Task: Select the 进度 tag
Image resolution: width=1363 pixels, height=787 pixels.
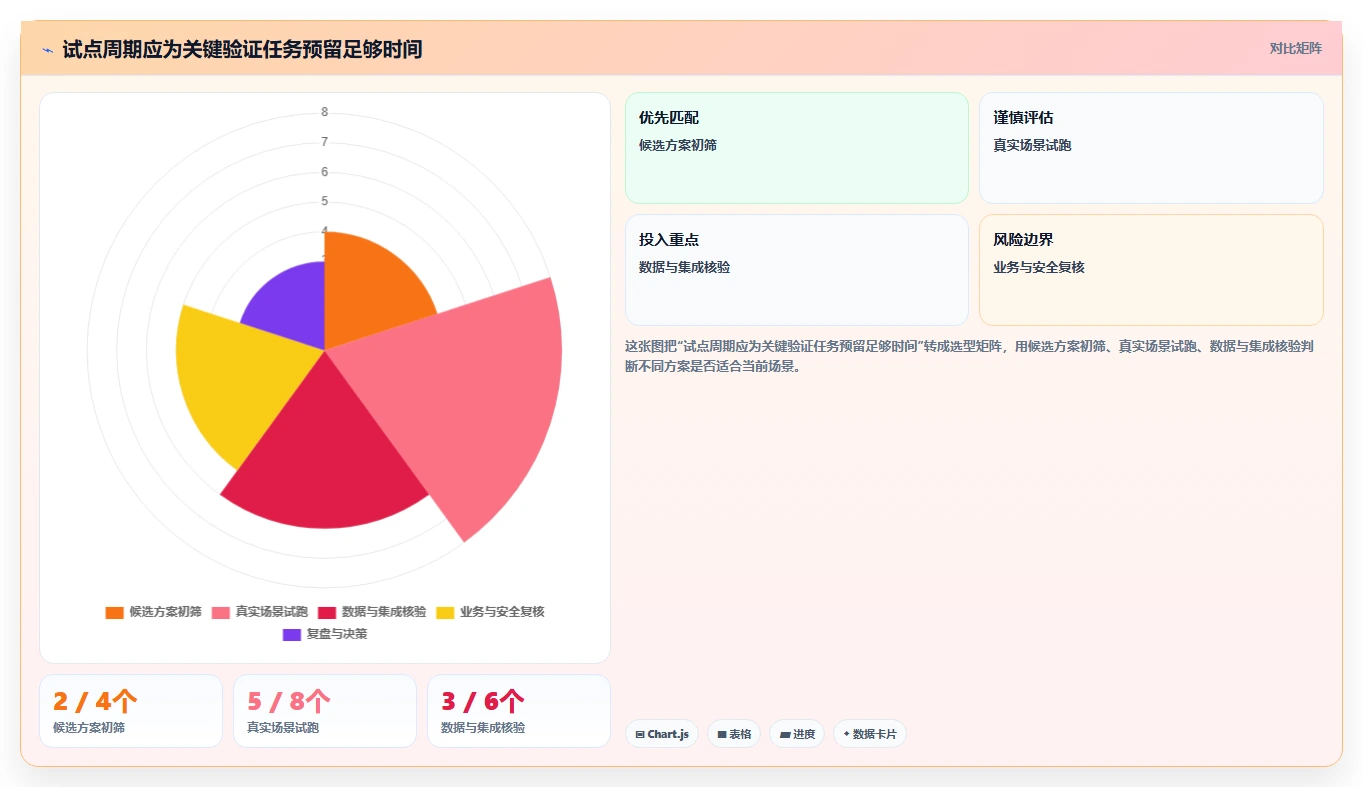Action: [797, 734]
